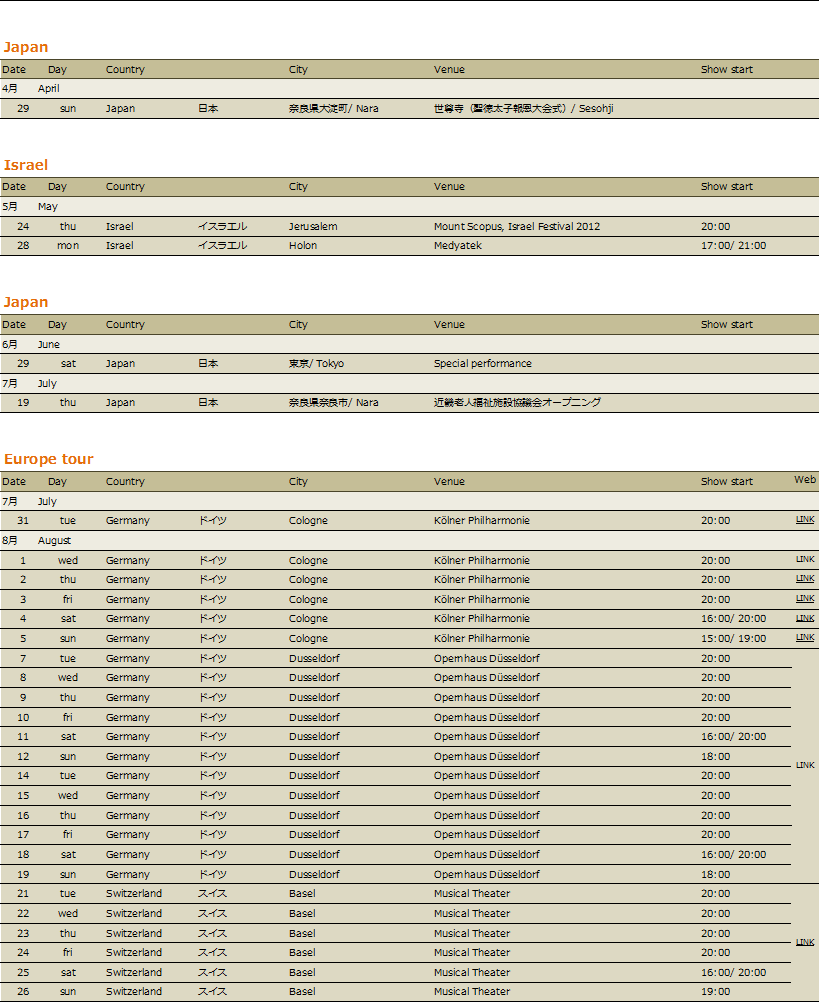Click 'スイス' on the August 22 row
The width and height of the screenshot is (820, 1003).
coord(212,913)
